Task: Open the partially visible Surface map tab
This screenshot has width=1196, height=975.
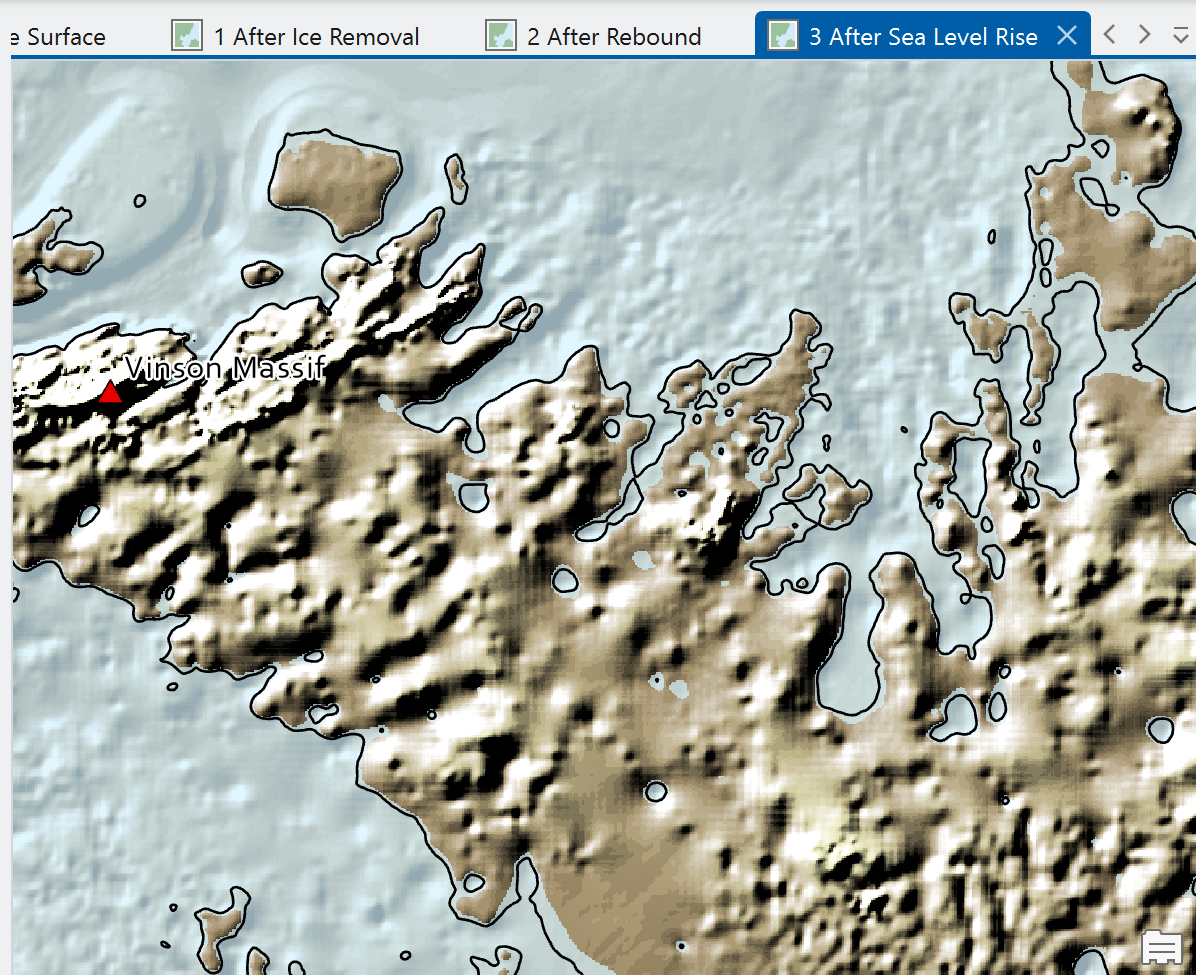Action: 58,36
